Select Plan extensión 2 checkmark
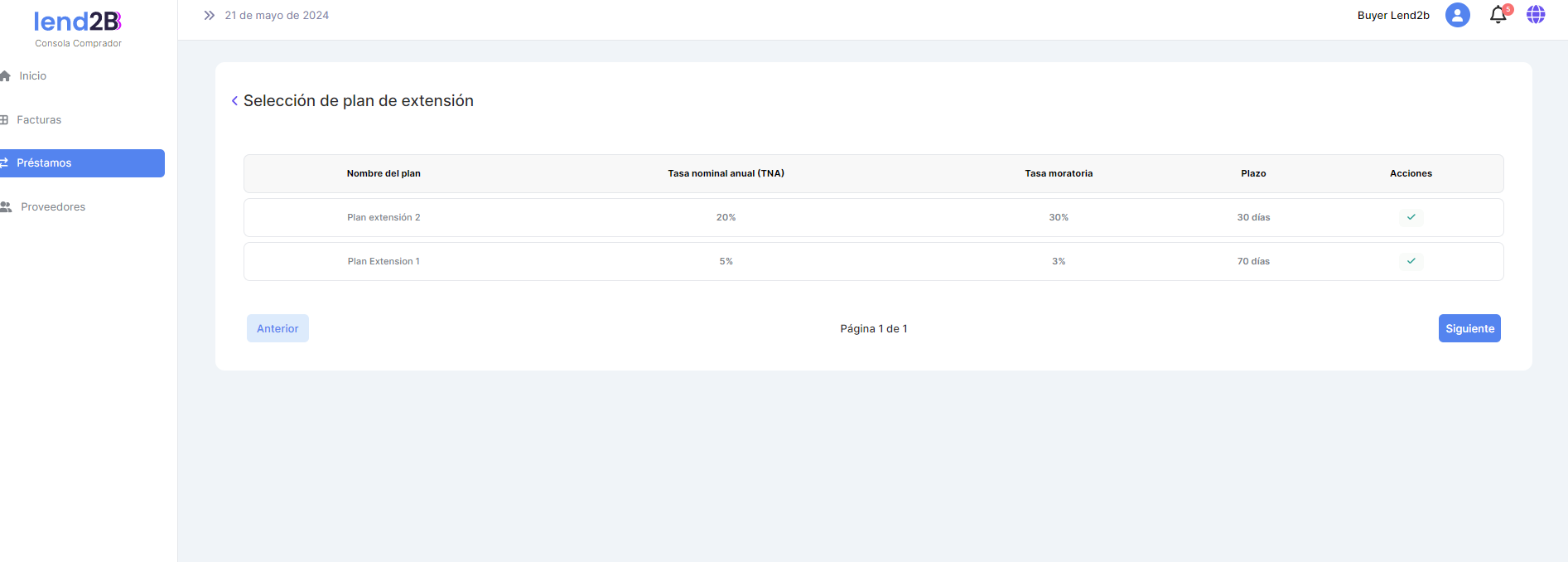This screenshot has width=1568, height=562. [1411, 217]
